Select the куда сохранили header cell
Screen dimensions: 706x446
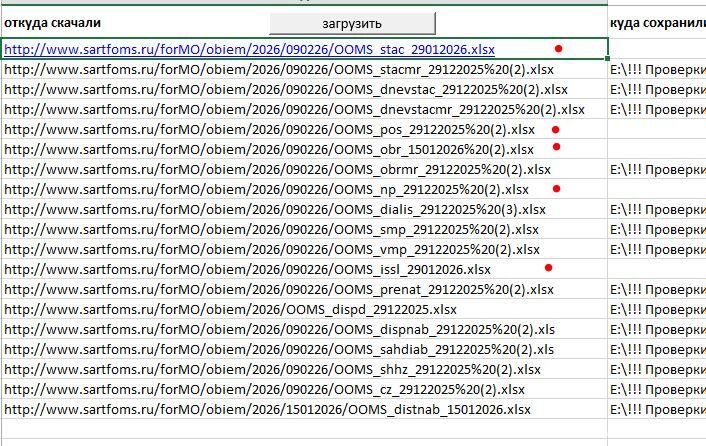click(656, 23)
